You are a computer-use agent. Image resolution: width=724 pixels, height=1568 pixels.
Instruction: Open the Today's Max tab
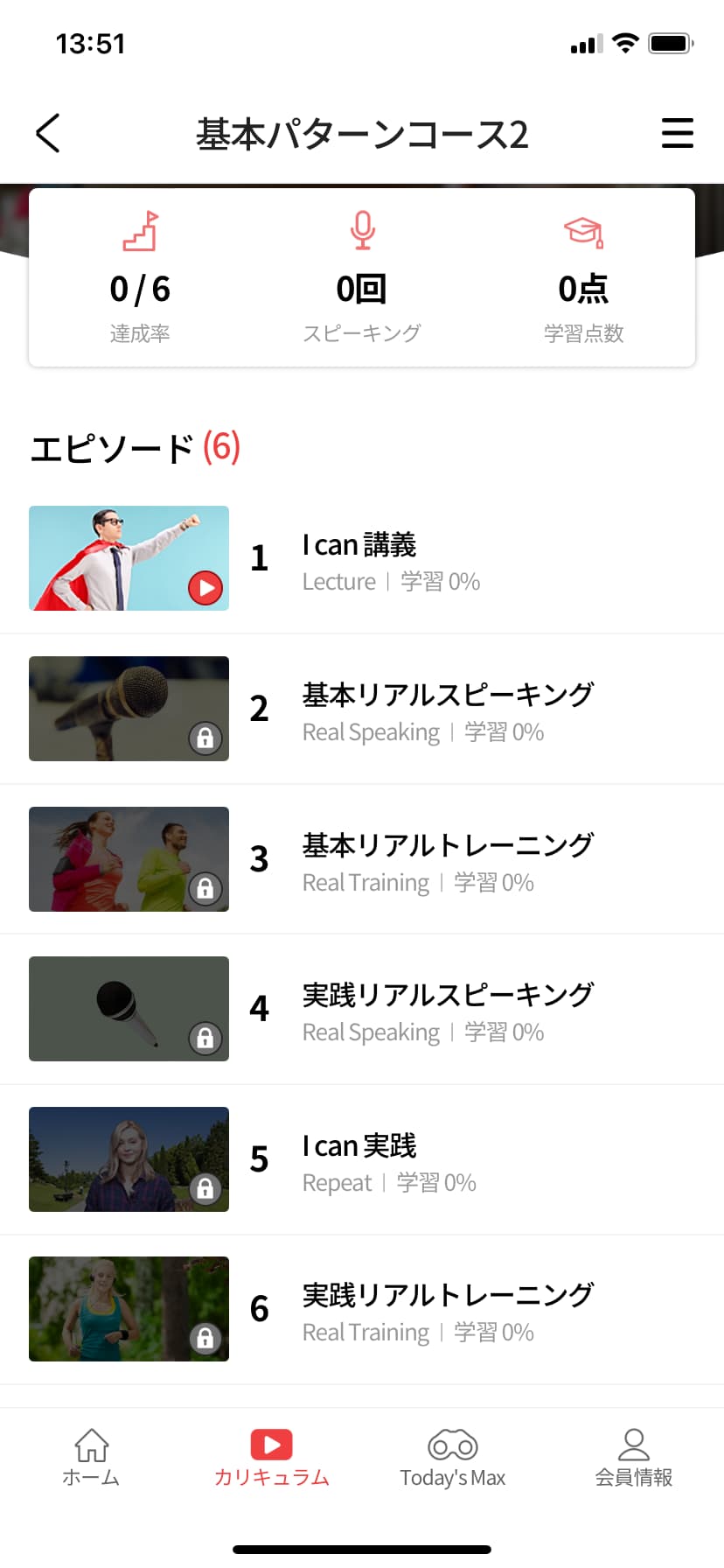[x=452, y=1458]
